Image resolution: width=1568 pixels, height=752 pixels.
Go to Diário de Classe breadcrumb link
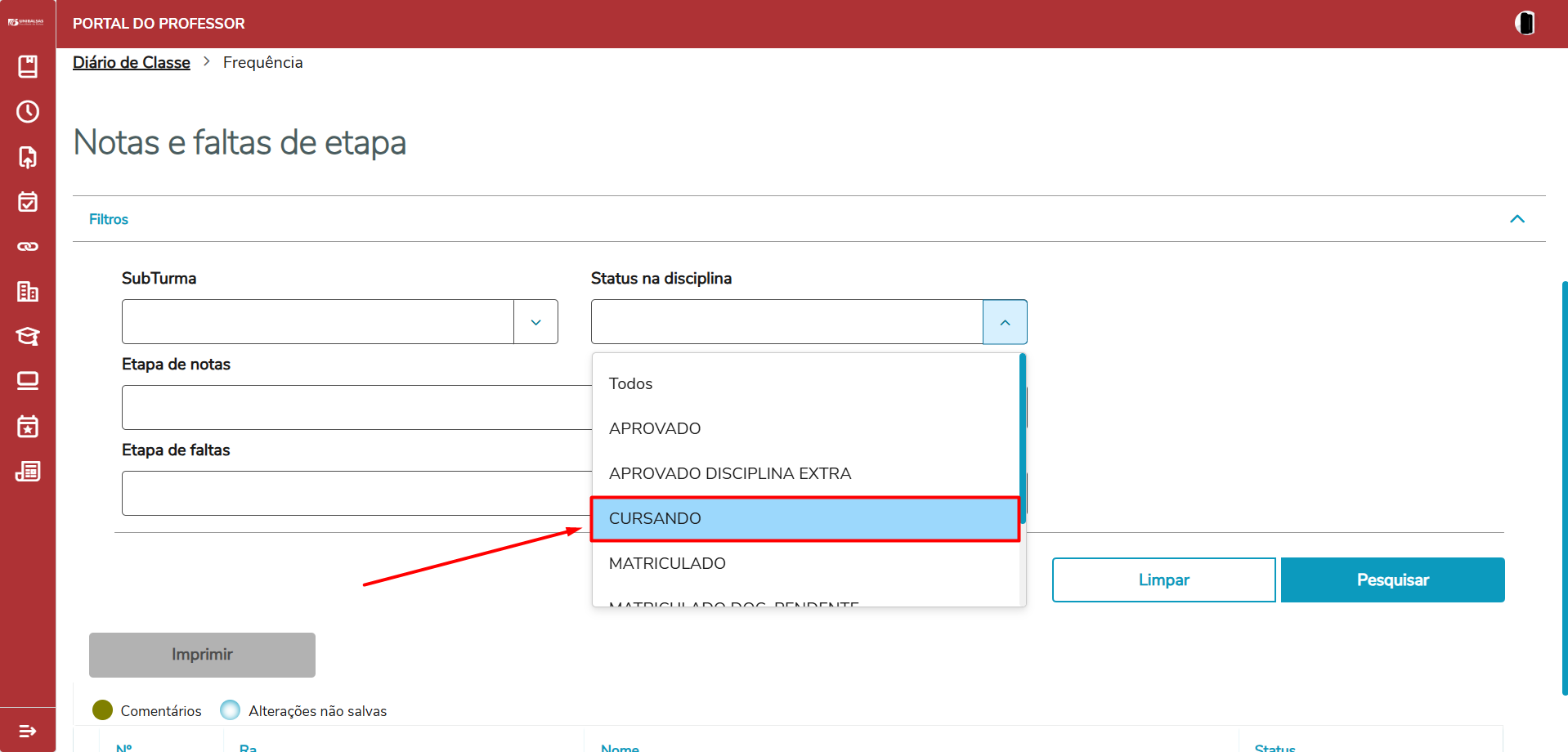click(x=132, y=63)
